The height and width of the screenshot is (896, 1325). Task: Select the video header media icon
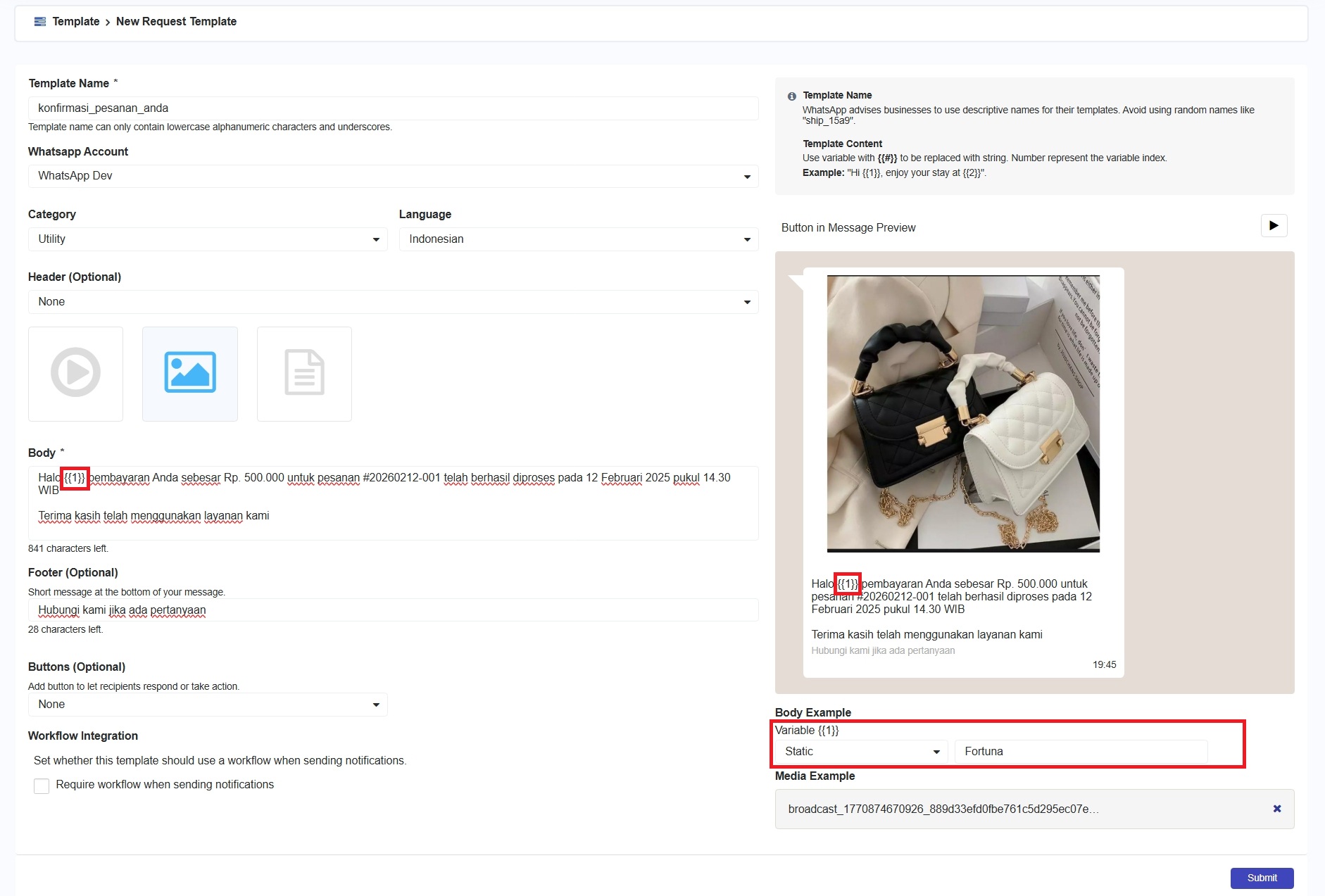coord(75,373)
